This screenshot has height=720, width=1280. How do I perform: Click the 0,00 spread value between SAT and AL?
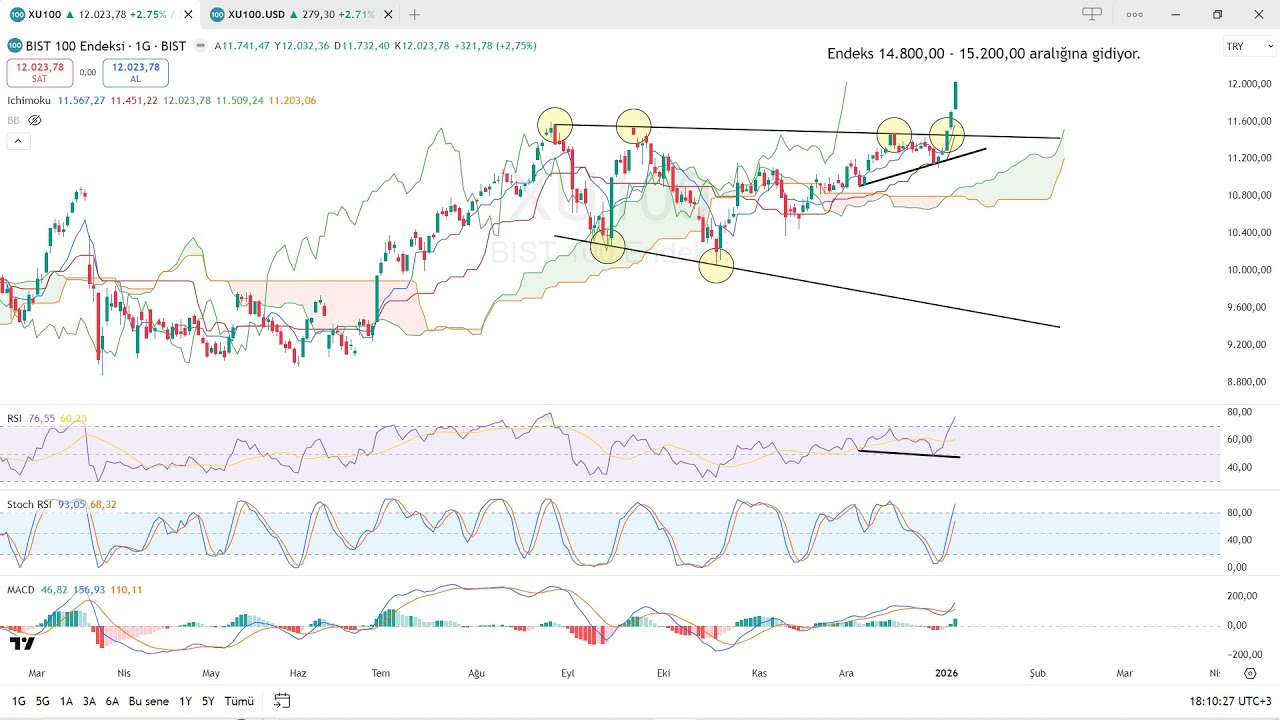(x=87, y=73)
